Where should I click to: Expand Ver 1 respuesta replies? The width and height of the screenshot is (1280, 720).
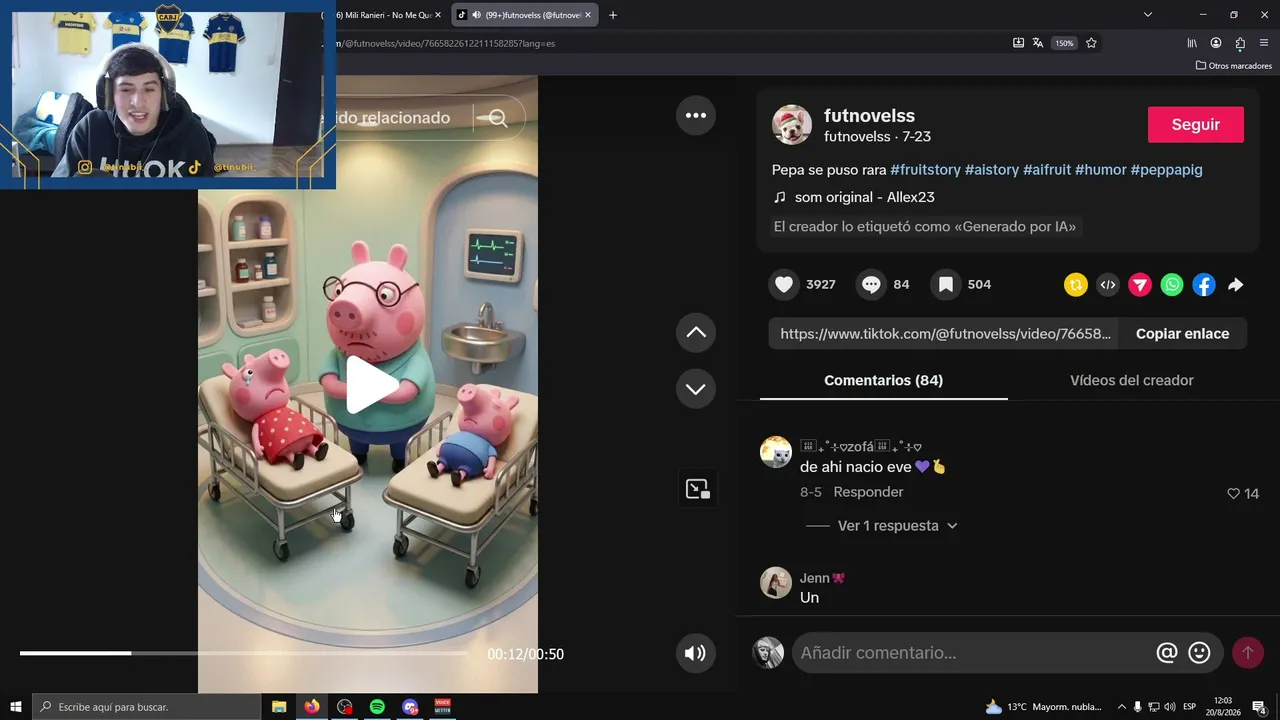pyautogui.click(x=897, y=526)
